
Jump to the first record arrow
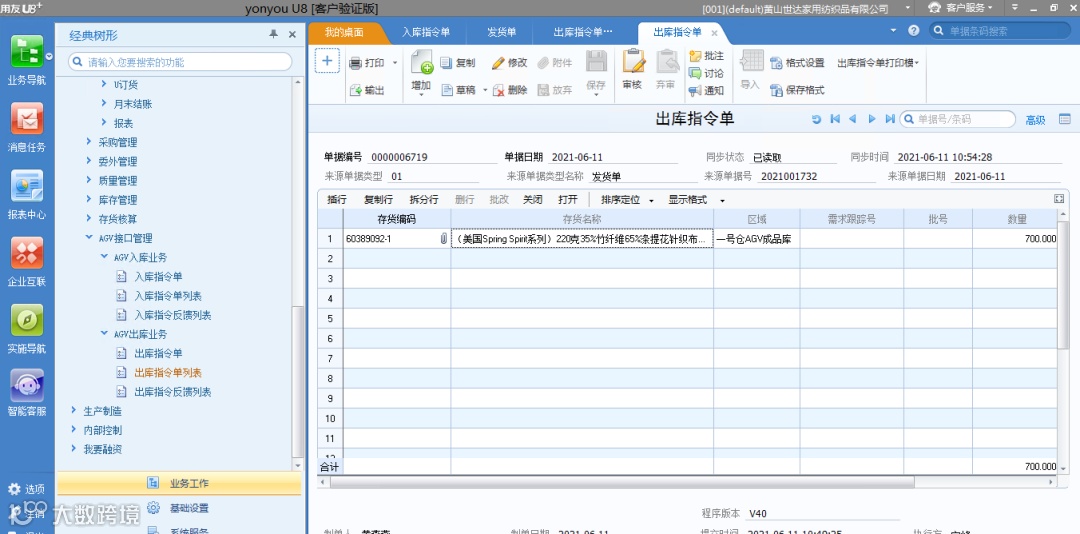(x=835, y=119)
